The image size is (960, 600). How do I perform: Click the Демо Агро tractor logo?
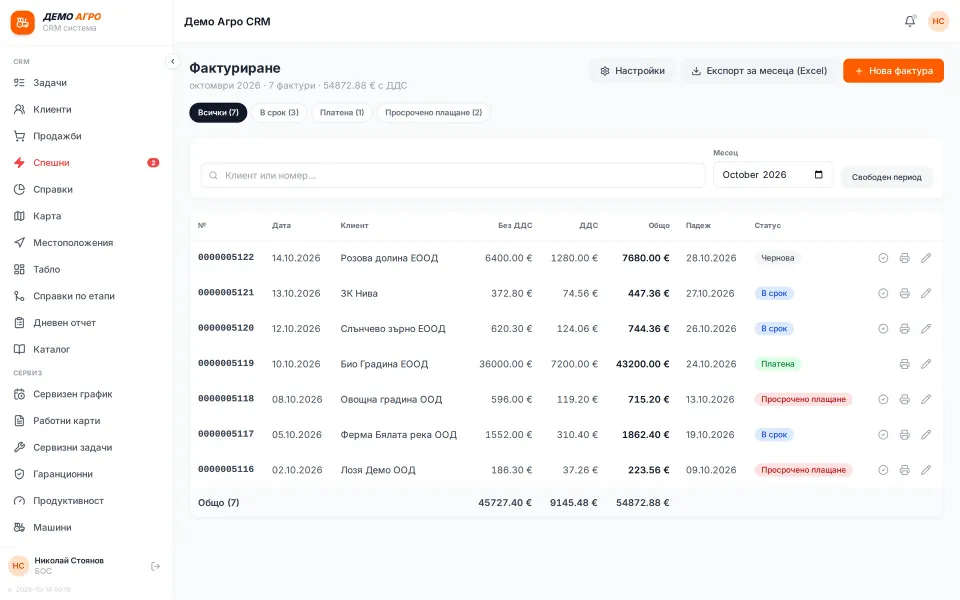pos(23,23)
